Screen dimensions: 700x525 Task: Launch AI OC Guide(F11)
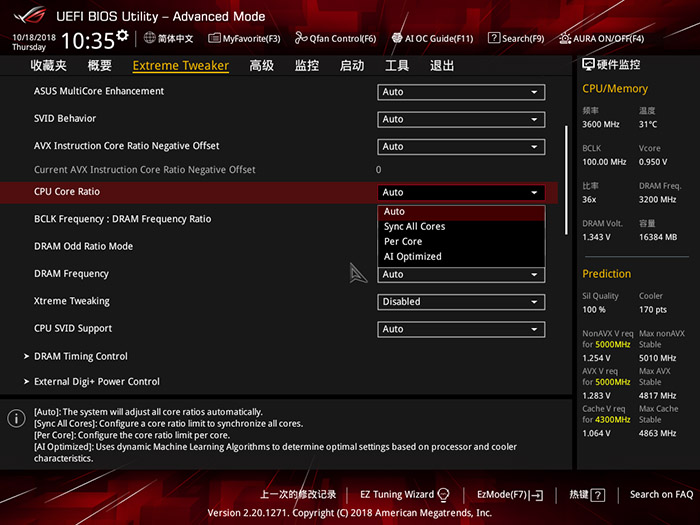432,38
